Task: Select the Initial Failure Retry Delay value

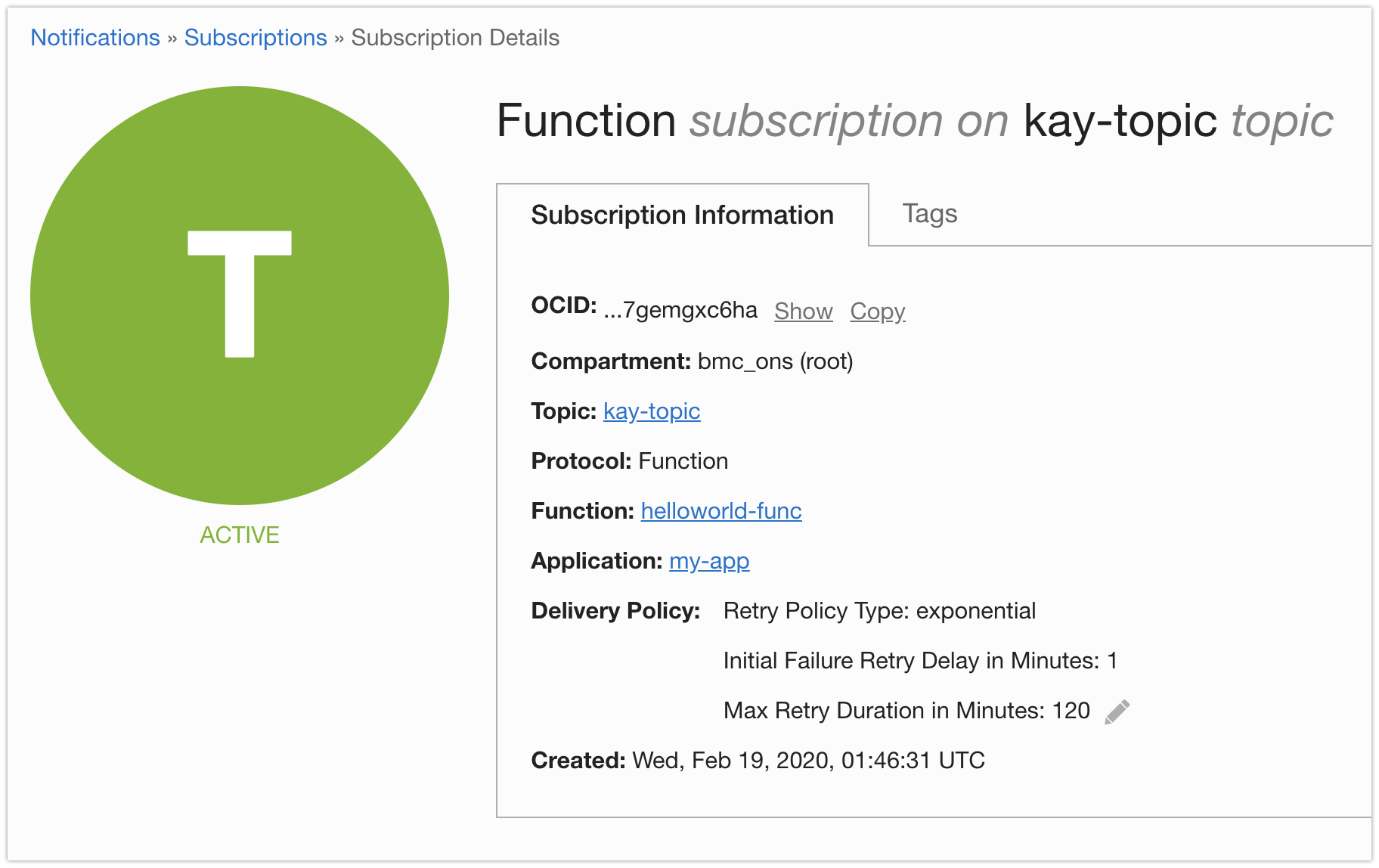Action: click(921, 660)
